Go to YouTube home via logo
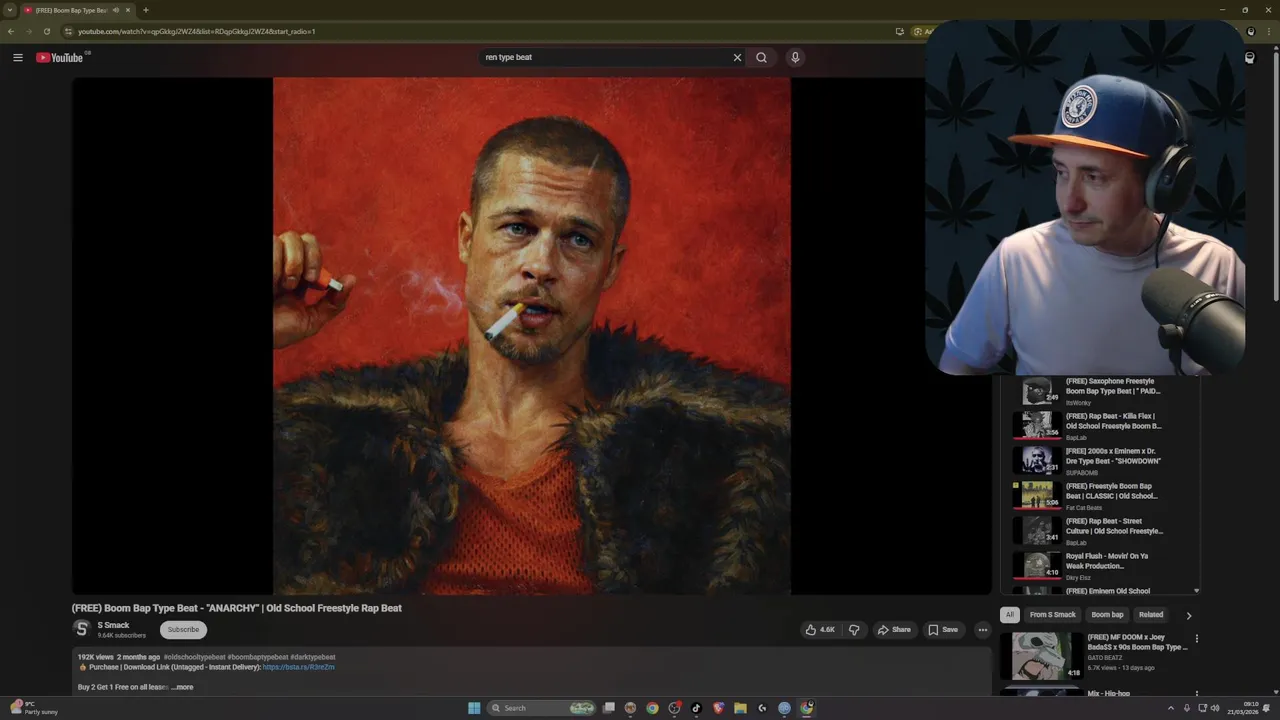 [60, 57]
